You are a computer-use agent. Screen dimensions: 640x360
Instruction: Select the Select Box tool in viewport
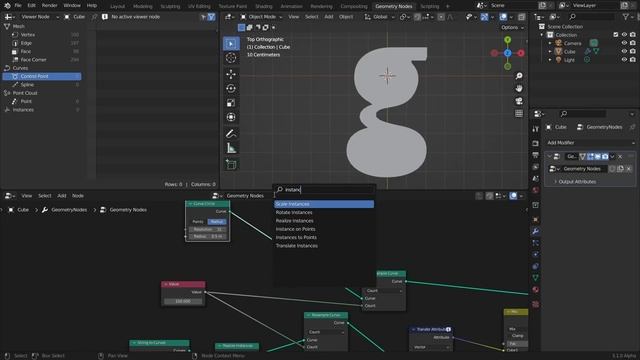point(231,44)
